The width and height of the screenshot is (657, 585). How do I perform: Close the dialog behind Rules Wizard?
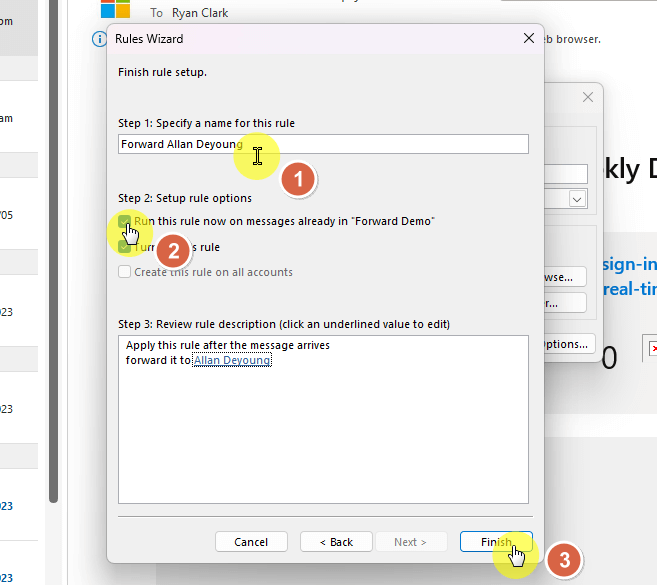[588, 97]
